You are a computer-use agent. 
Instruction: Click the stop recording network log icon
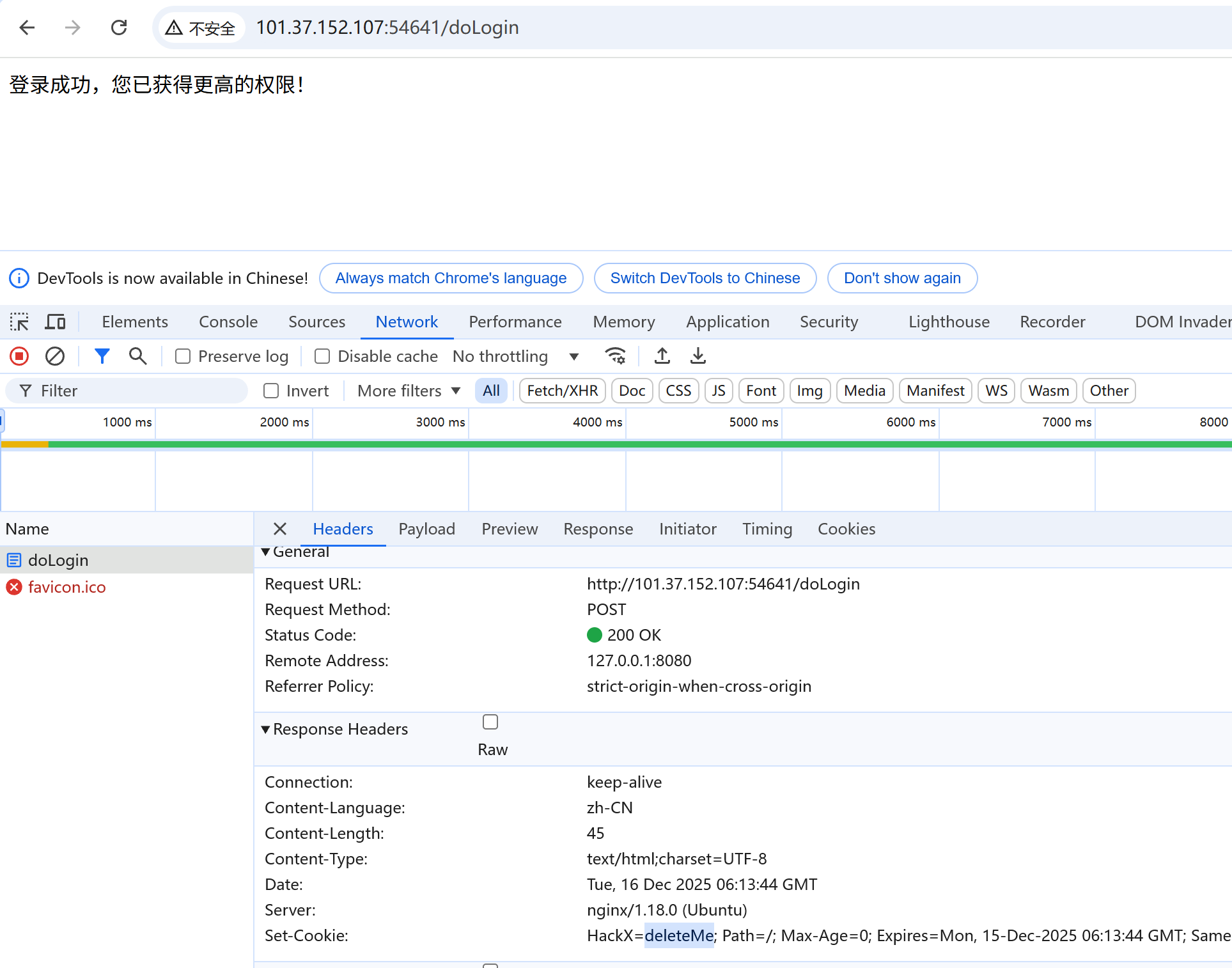click(x=19, y=356)
